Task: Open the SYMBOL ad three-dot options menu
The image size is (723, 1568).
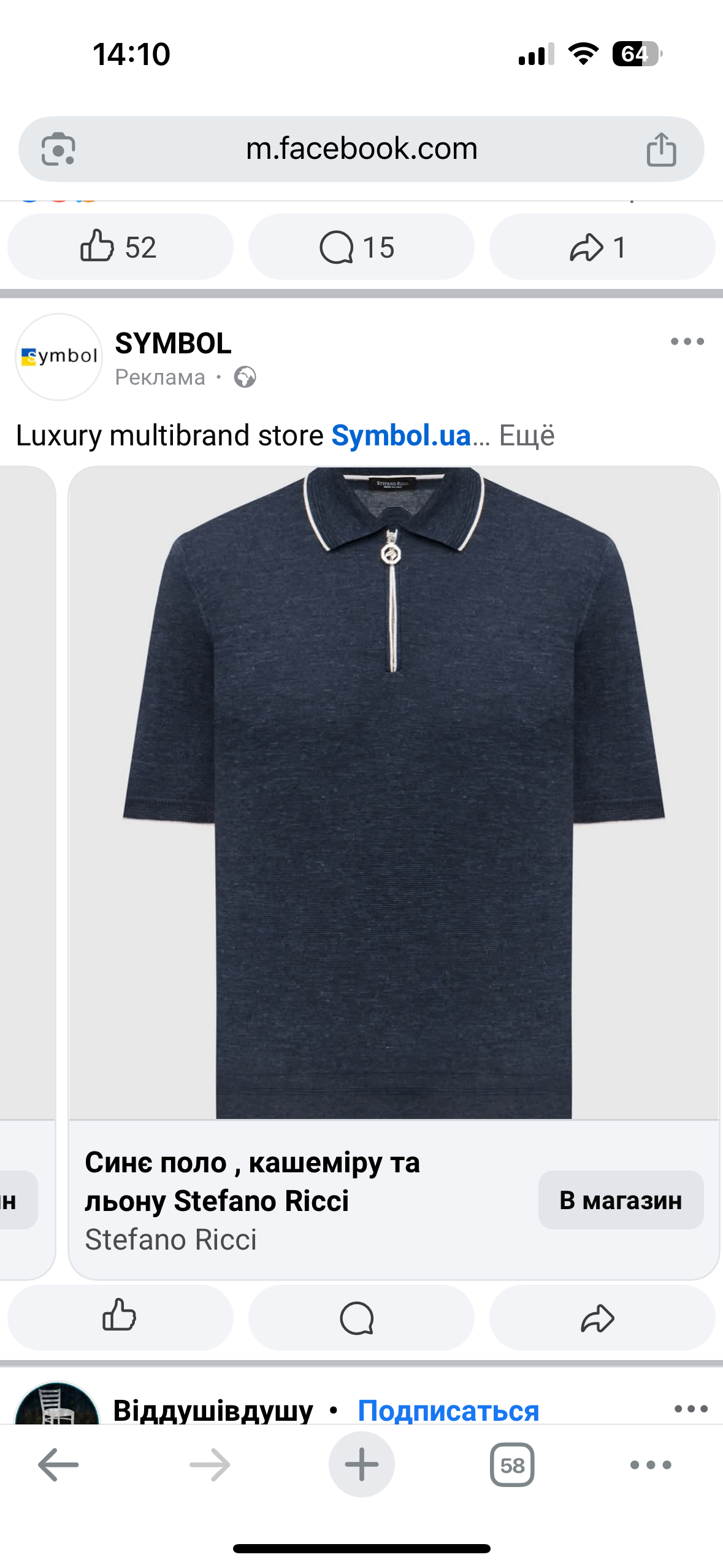Action: [x=687, y=342]
